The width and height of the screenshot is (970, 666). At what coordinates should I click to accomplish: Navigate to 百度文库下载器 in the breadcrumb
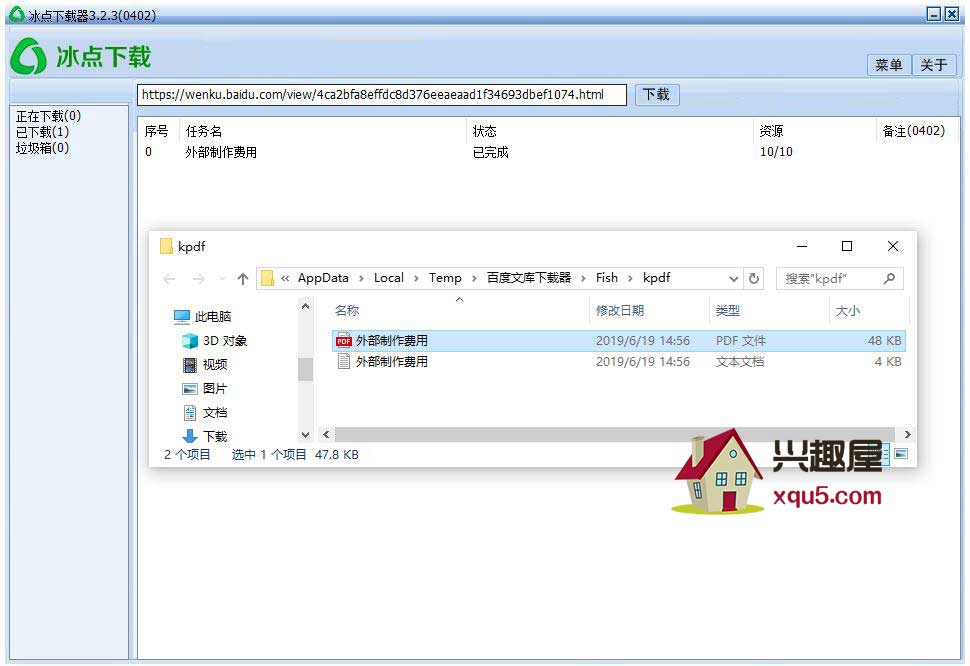(x=528, y=278)
